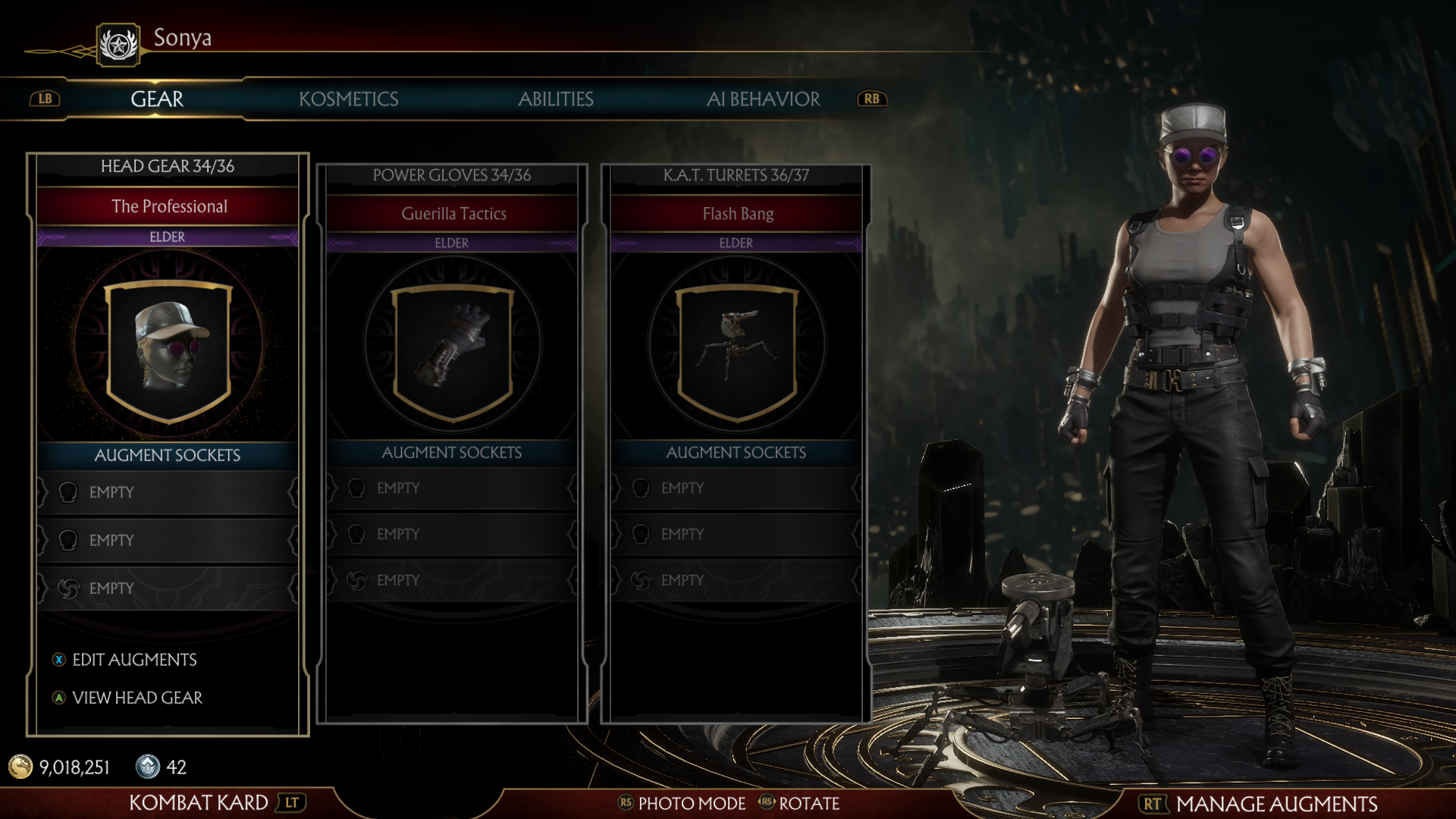Click the RT trigger icon

coord(1153,804)
